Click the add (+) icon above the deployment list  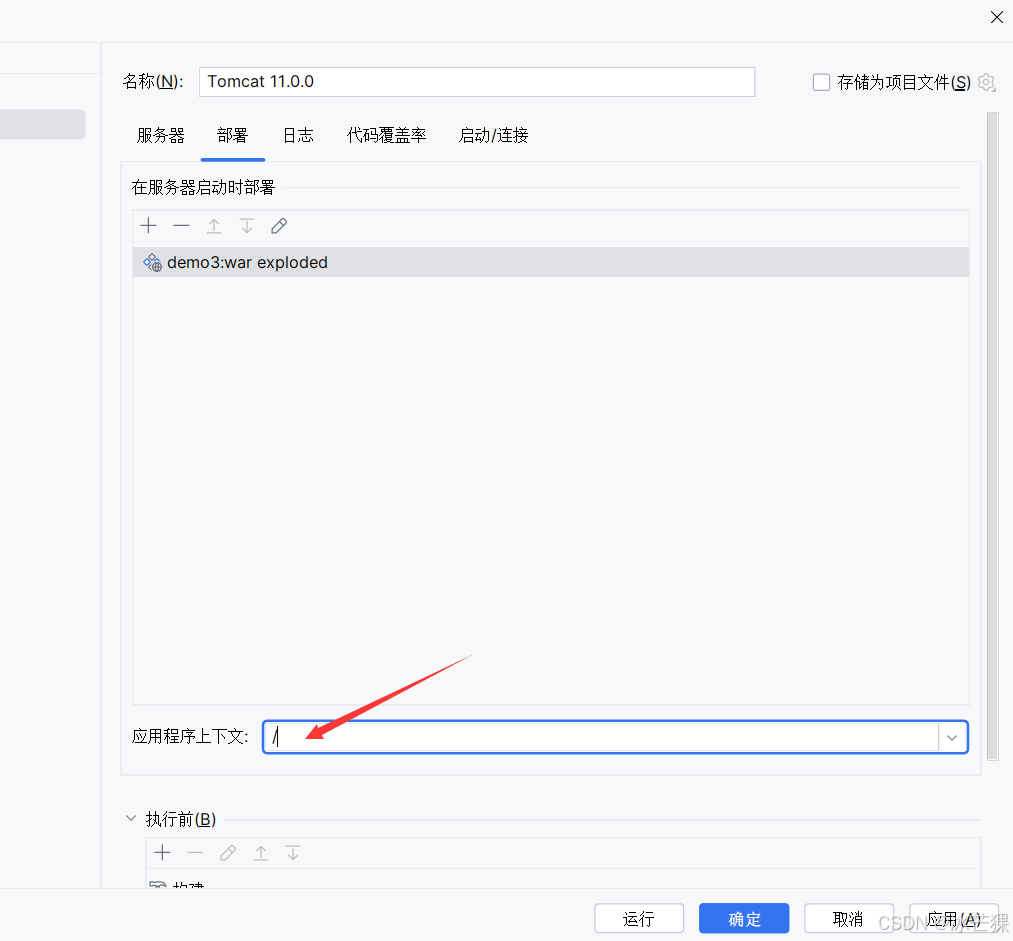pyautogui.click(x=148, y=226)
